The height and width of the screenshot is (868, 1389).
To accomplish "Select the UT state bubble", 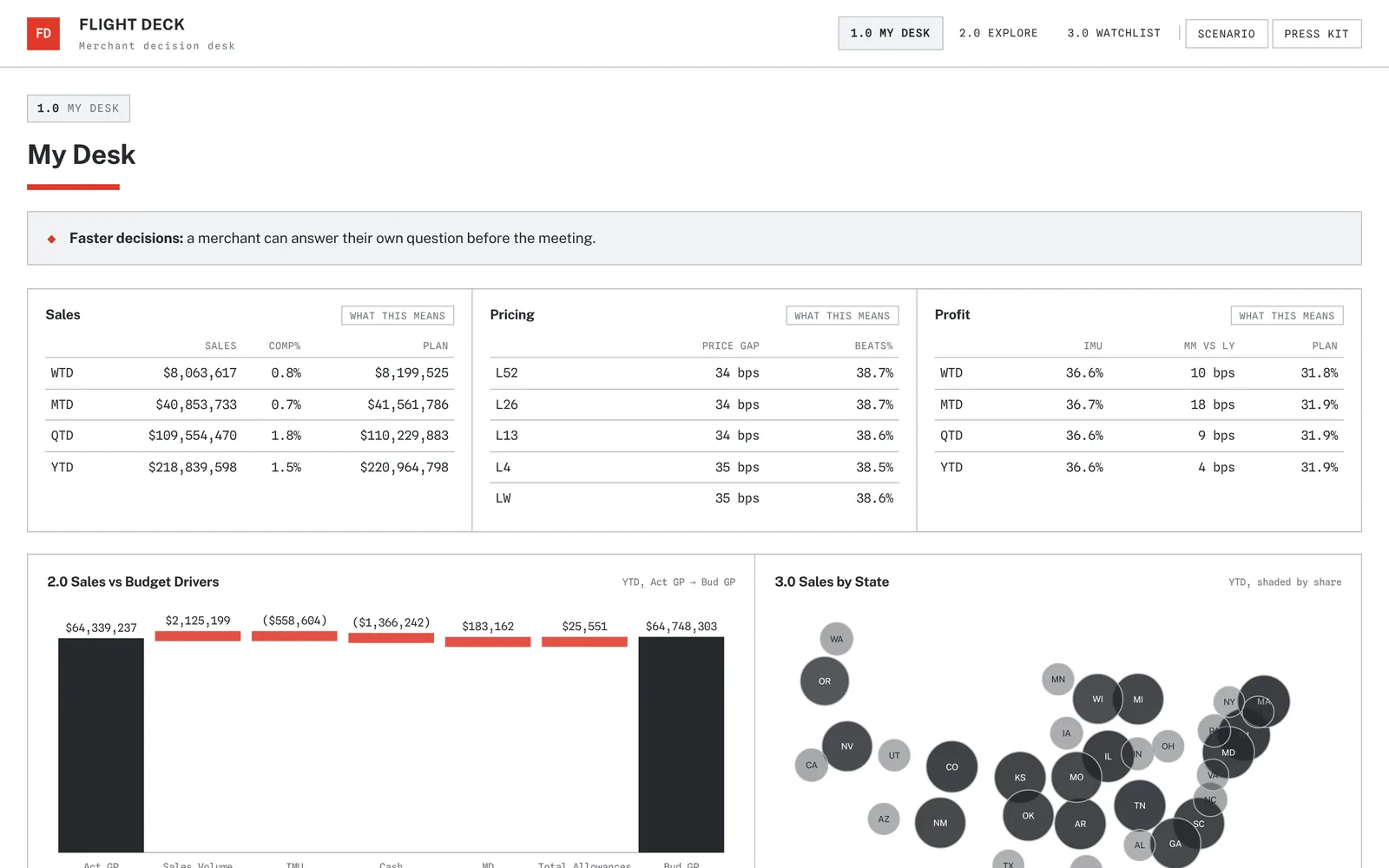I will point(894,755).
